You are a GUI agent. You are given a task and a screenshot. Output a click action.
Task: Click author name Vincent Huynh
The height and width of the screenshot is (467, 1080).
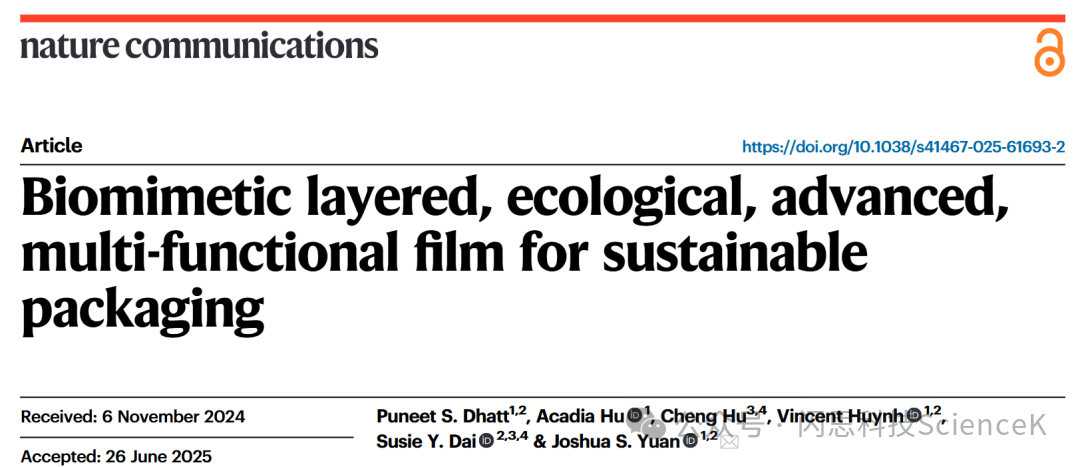(840, 416)
